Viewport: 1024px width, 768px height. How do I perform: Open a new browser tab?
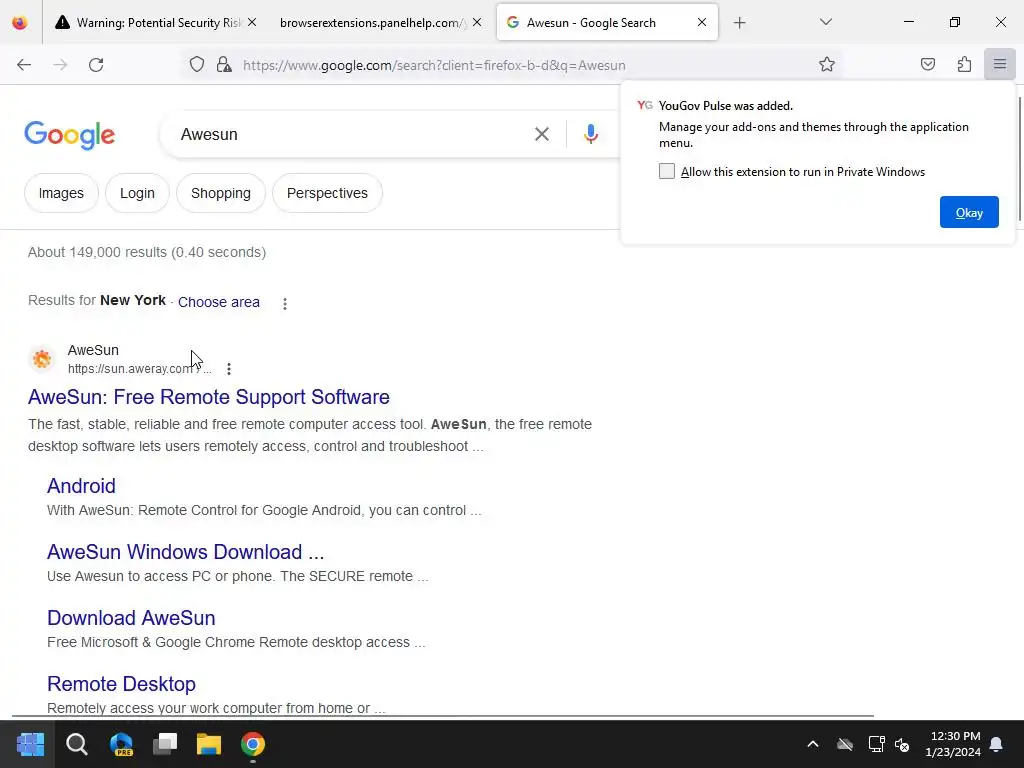739,23
